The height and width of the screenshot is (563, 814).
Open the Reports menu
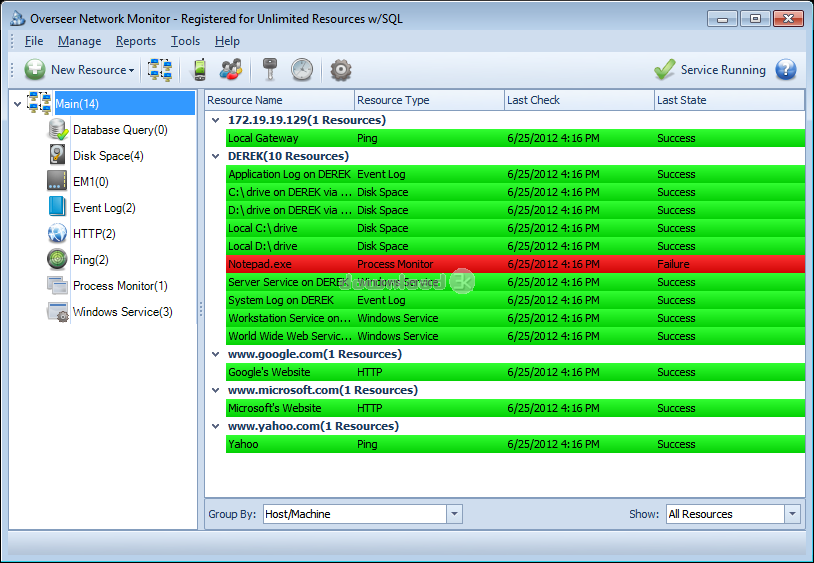pos(135,41)
